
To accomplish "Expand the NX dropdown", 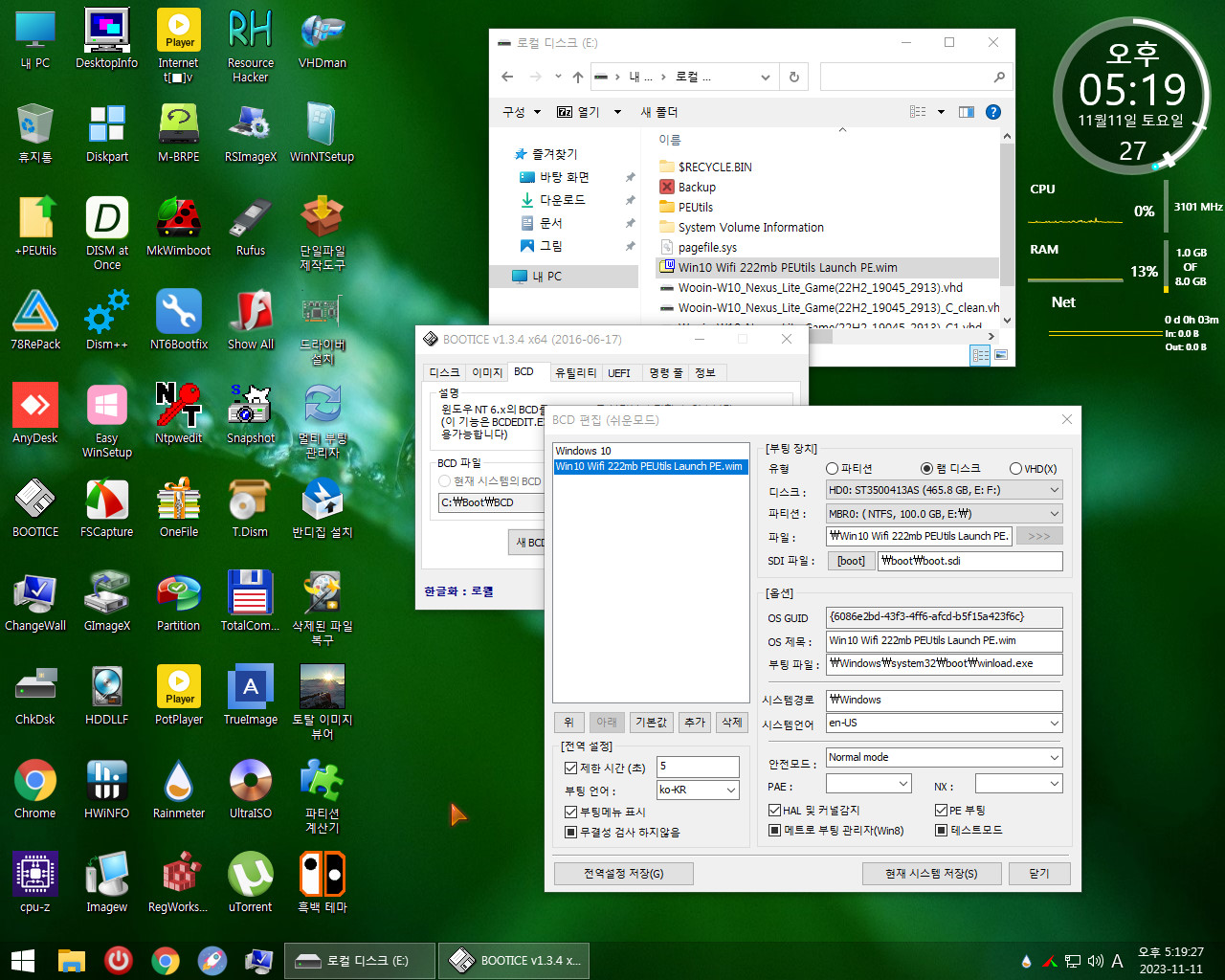I will (1054, 783).
